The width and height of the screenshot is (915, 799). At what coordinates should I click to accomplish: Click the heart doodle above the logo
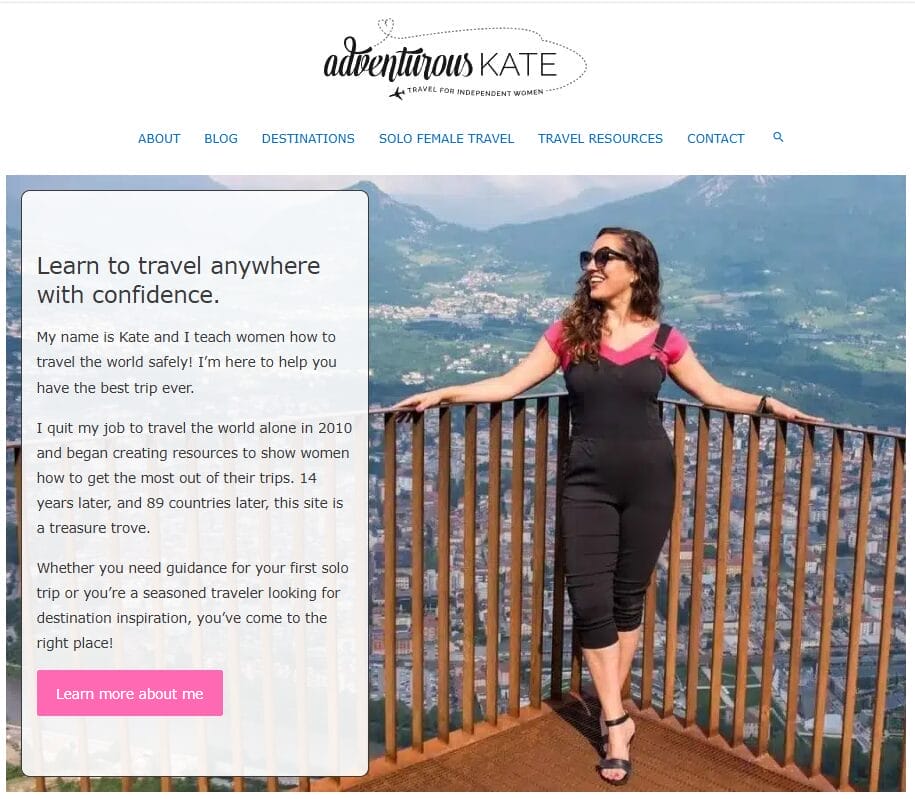coord(386,26)
